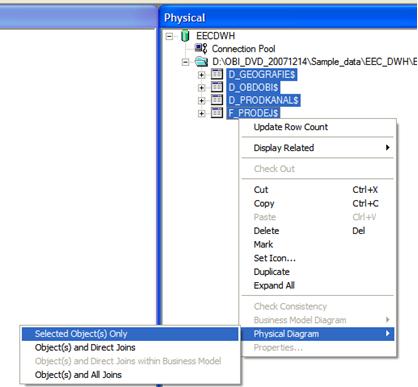Click the table icon beside D_PRODKANAL$

tap(217, 100)
